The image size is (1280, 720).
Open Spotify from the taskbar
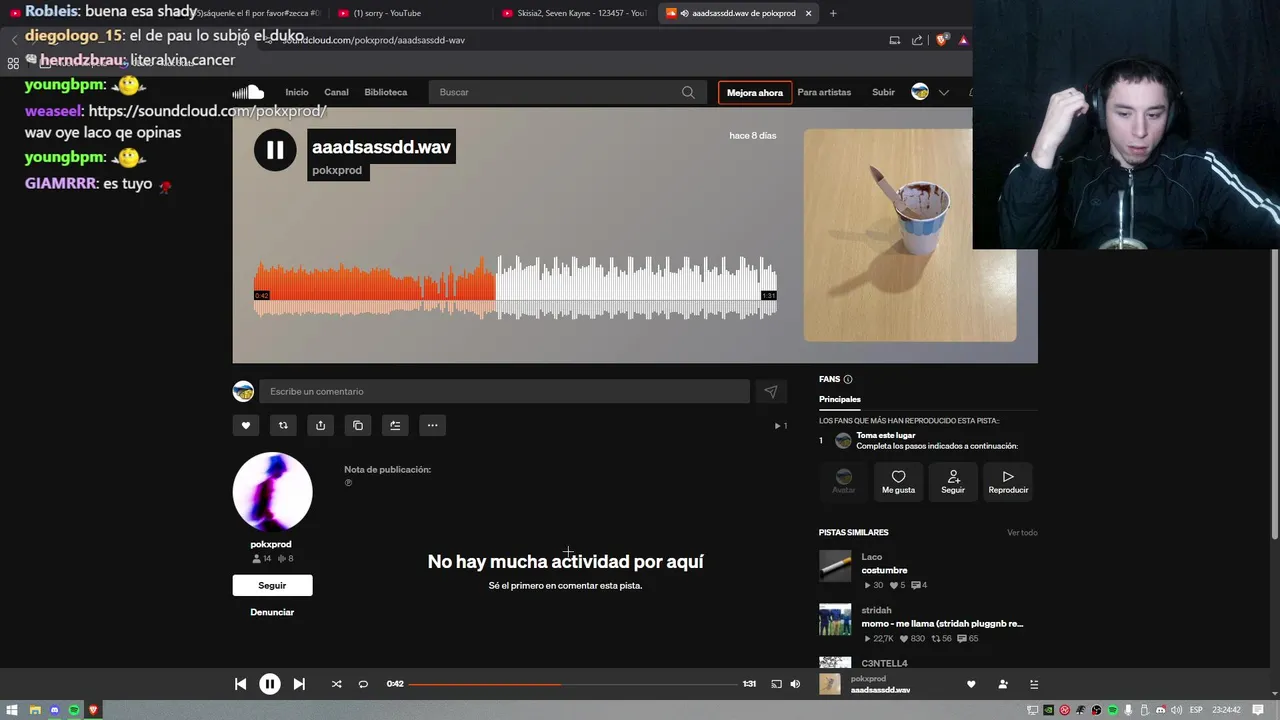[74, 710]
